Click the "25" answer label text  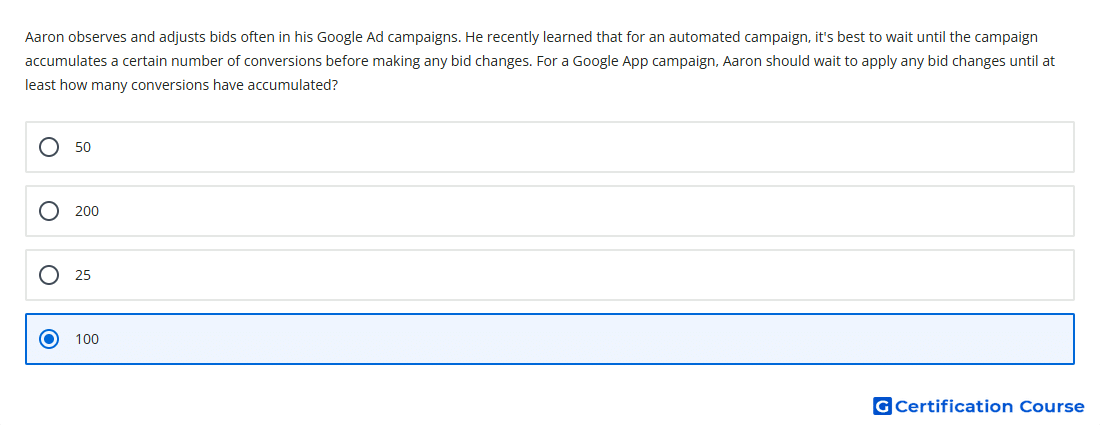click(x=83, y=275)
